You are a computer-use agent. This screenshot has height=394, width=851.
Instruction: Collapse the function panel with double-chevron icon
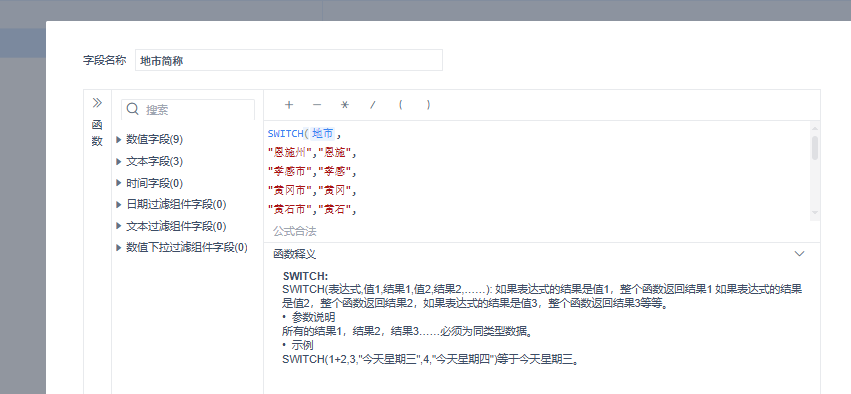click(97, 103)
